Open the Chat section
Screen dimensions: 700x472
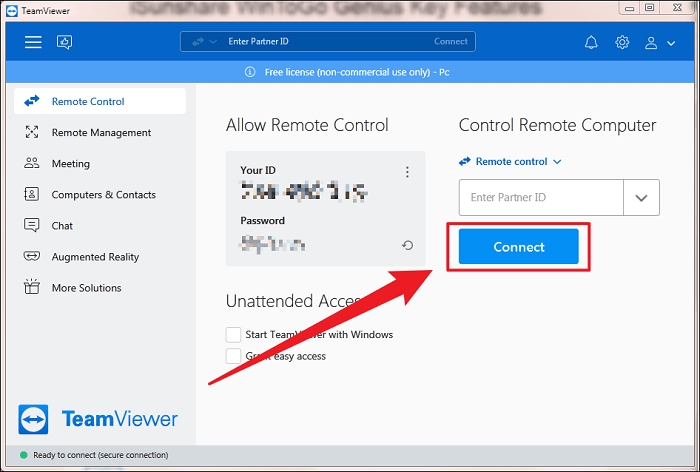[100, 226]
